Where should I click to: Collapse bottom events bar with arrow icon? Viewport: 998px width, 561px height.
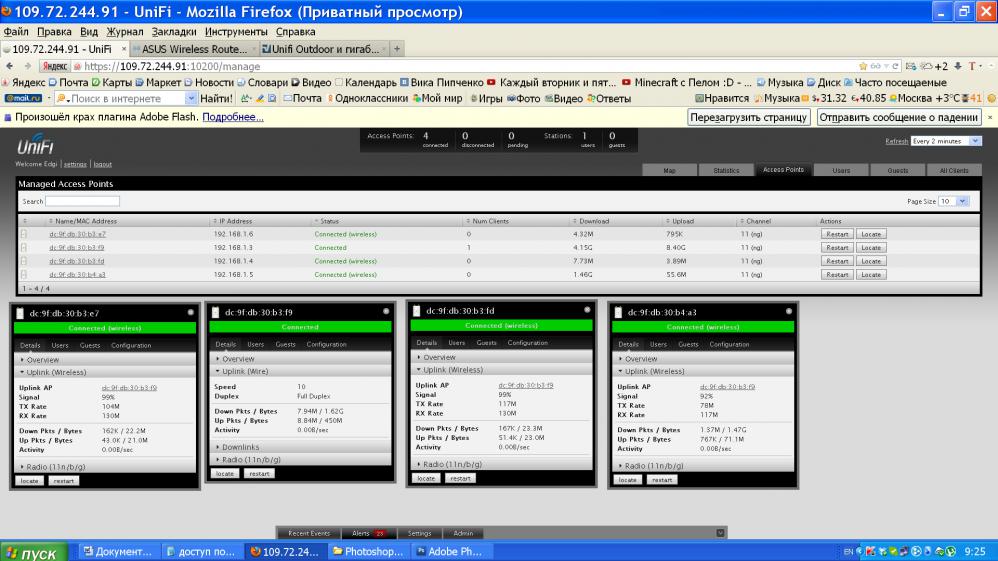tap(722, 533)
